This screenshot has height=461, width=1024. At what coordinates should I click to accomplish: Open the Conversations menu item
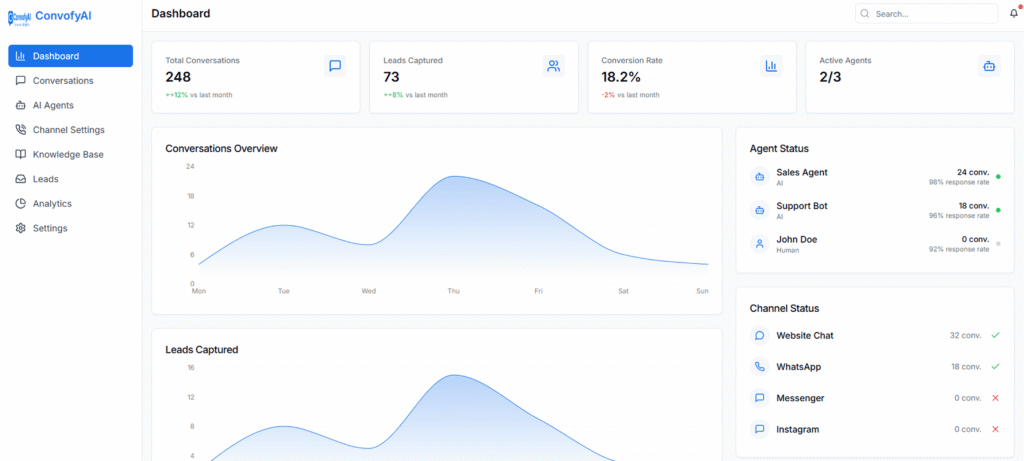[x=62, y=80]
